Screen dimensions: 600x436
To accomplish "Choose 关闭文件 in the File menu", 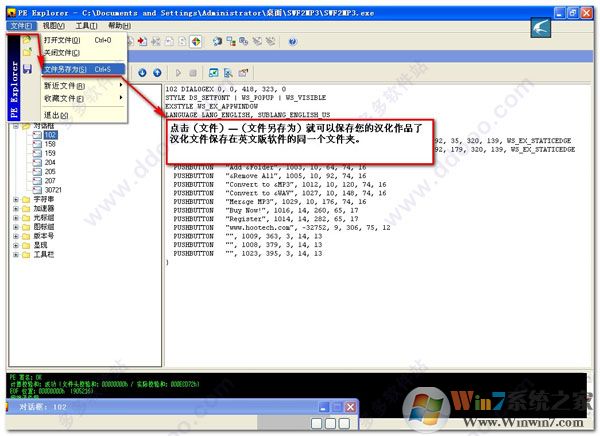I will (62, 51).
